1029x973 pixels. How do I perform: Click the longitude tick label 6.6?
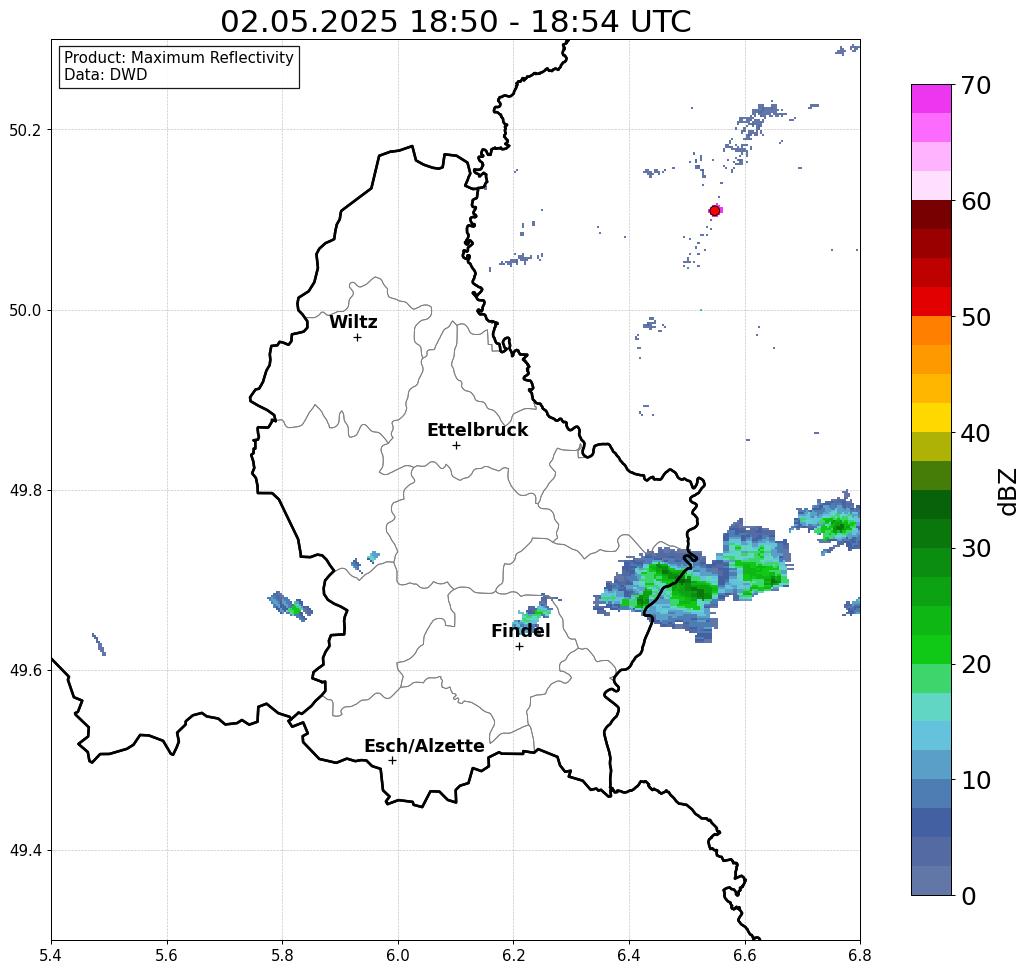coord(744,955)
